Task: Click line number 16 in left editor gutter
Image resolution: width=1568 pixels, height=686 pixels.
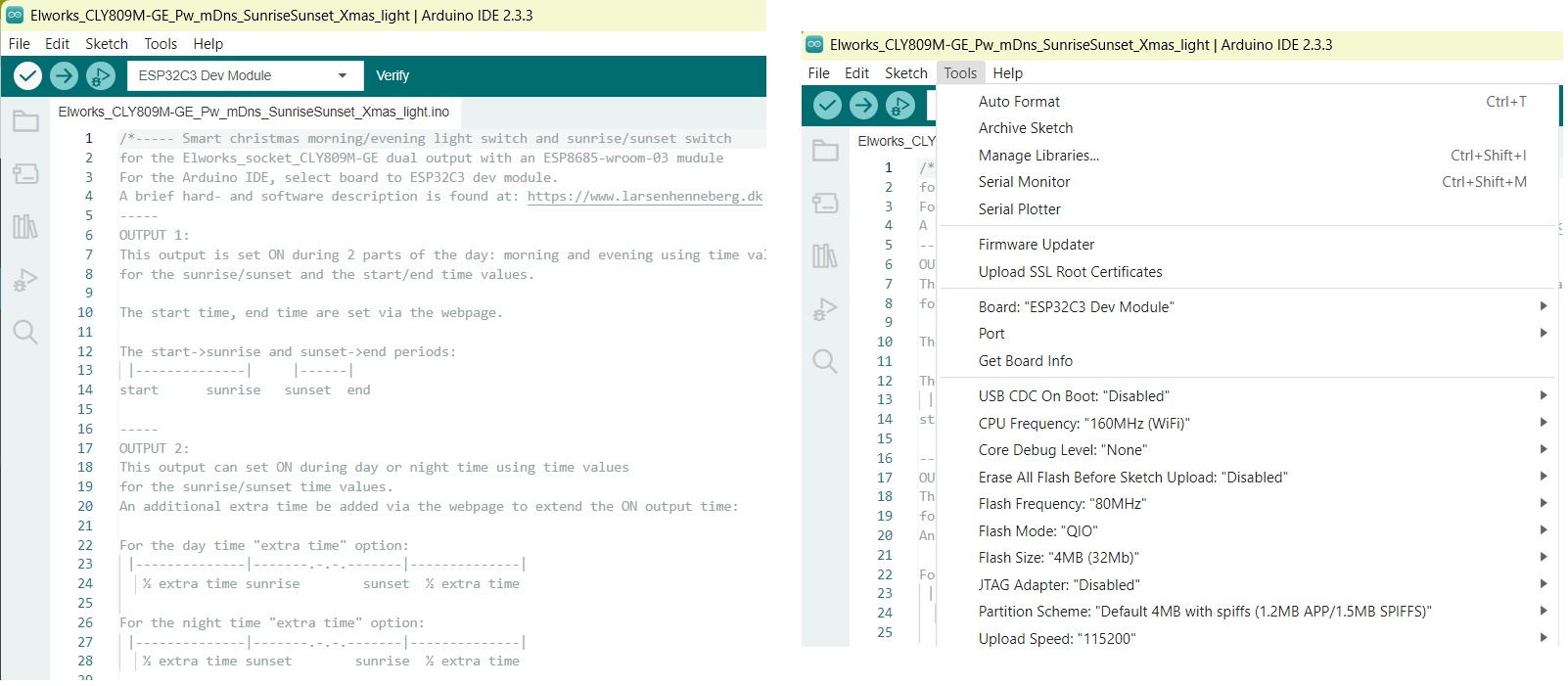Action: [x=85, y=429]
